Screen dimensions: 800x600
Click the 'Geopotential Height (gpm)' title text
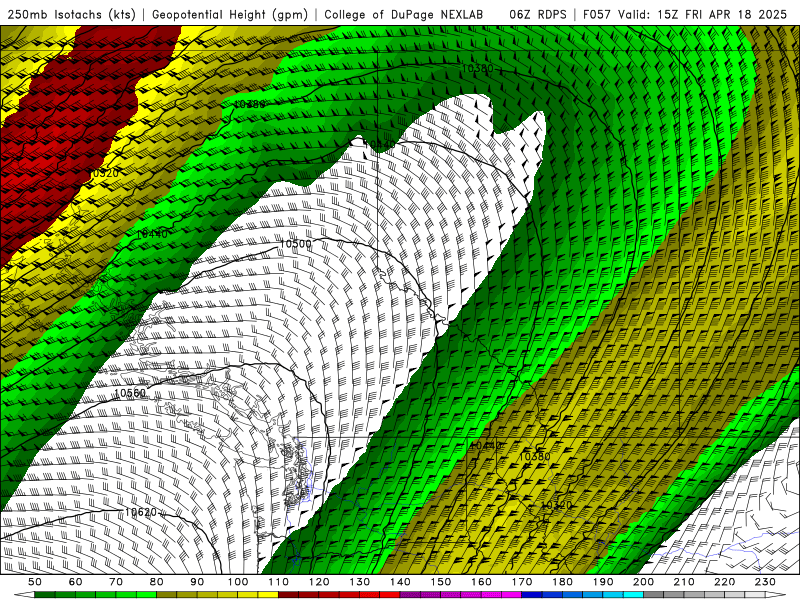coord(230,14)
